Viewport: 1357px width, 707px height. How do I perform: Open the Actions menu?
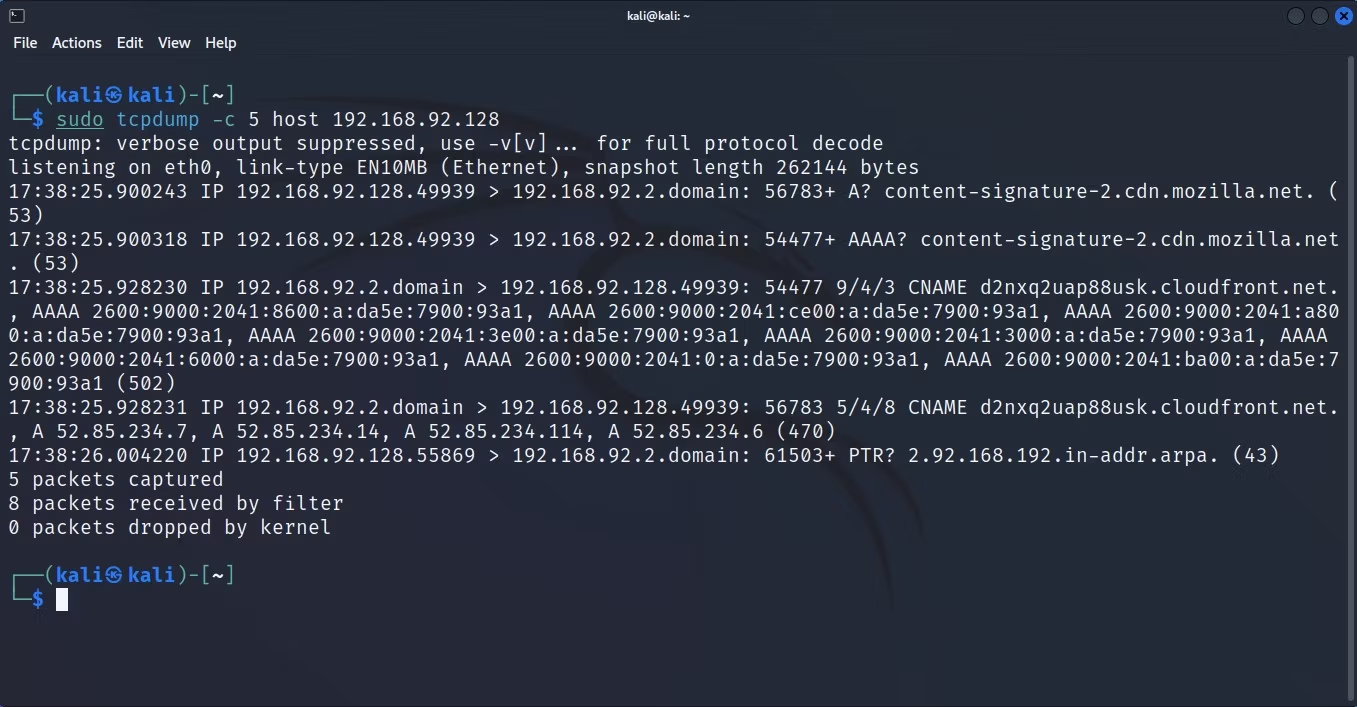coord(77,43)
